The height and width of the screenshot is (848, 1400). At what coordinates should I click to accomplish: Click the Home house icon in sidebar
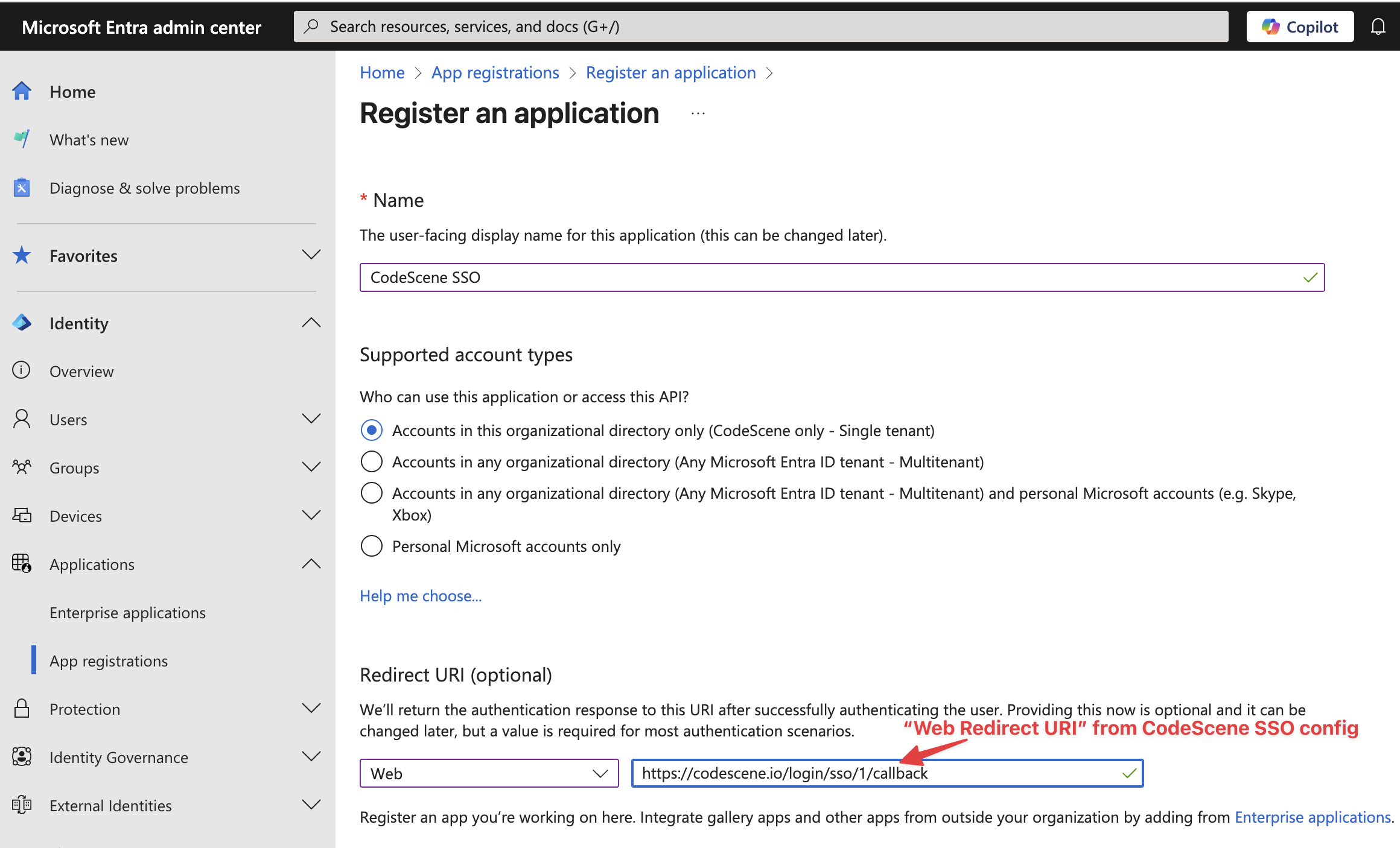[x=22, y=90]
